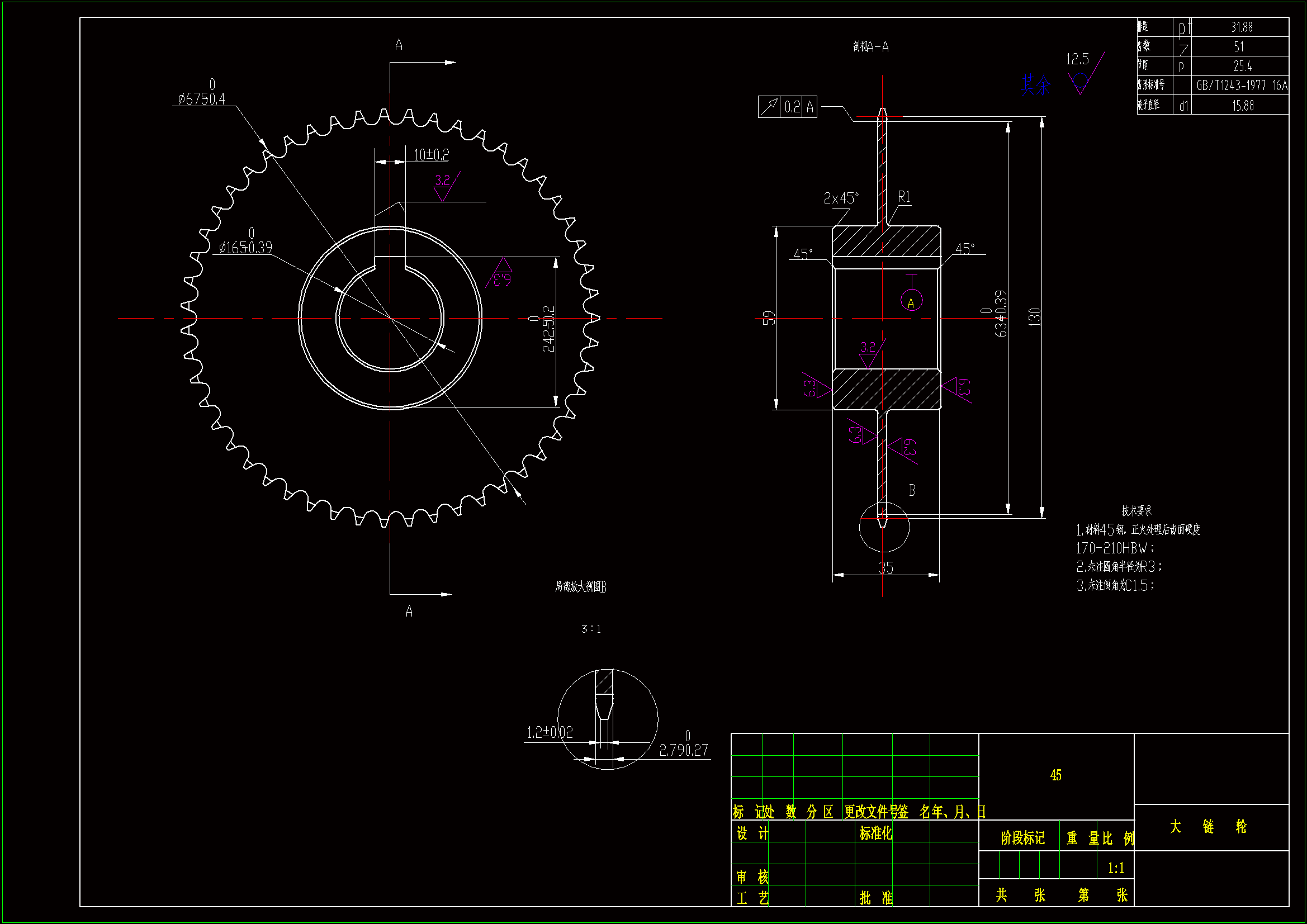Click the 10±0.2 keyway width dimension
The image size is (1307, 924).
431,155
